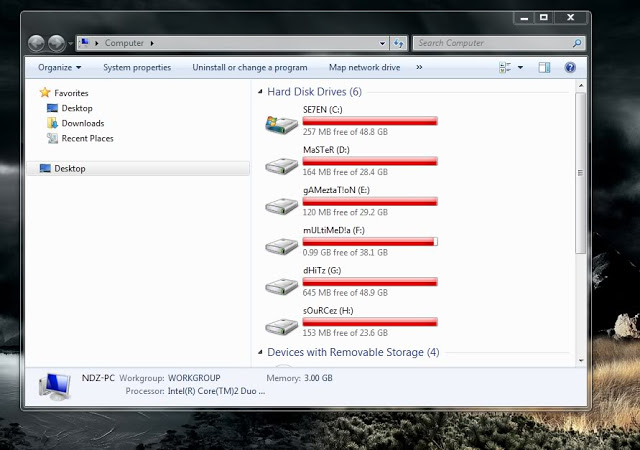Click Map network drive in the toolbar

click(x=364, y=67)
